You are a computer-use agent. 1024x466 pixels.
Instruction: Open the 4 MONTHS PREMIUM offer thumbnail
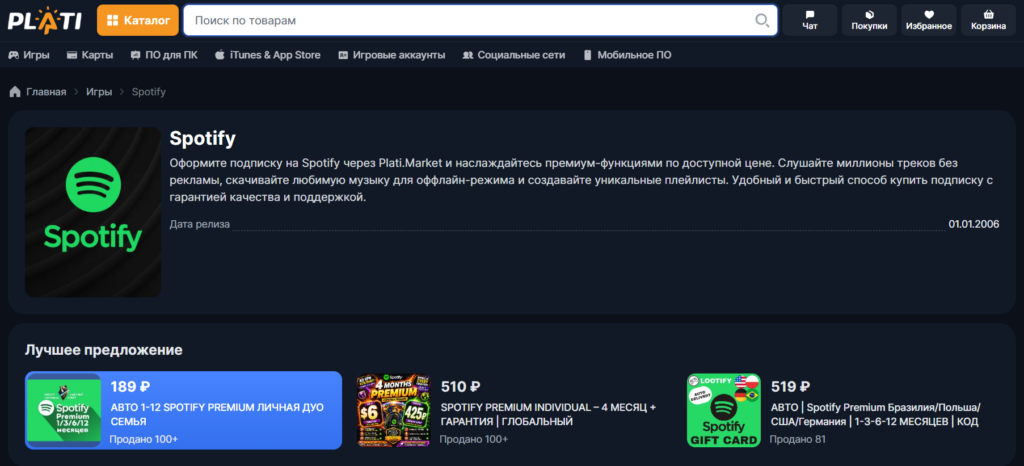(394, 410)
